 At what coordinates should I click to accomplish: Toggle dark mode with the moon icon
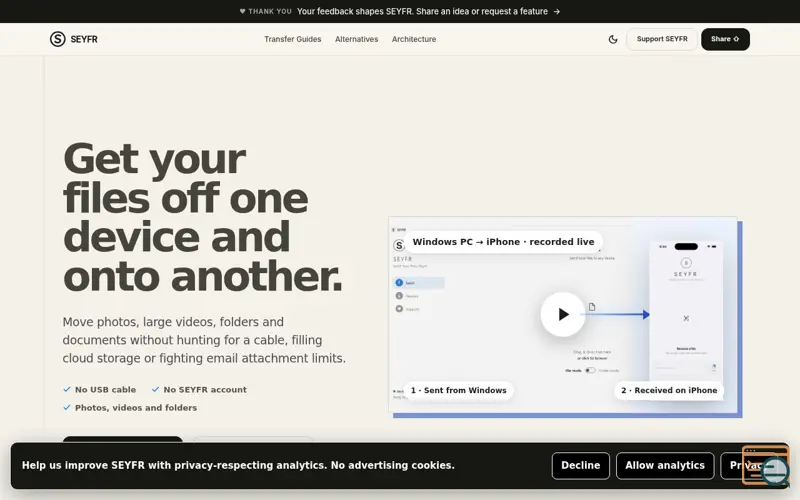pyautogui.click(x=613, y=39)
